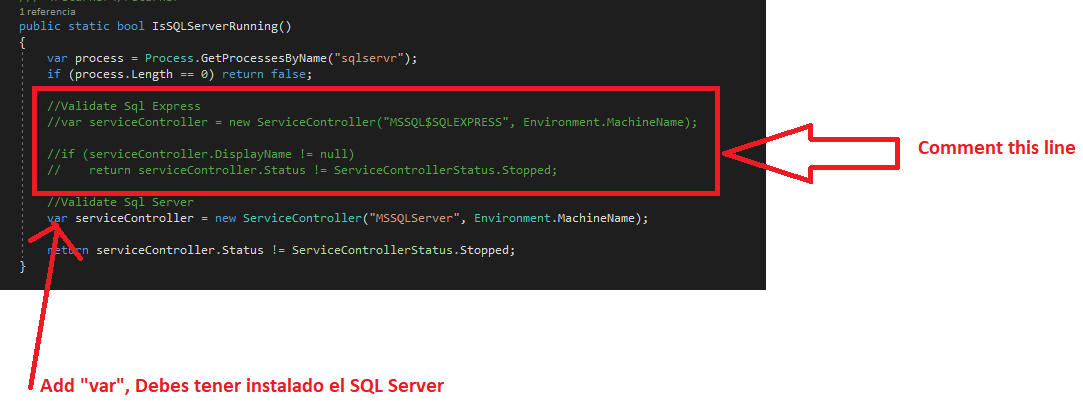Select the "public" keyword in method signature
The height and width of the screenshot is (420, 1083).
[x=40, y=26]
